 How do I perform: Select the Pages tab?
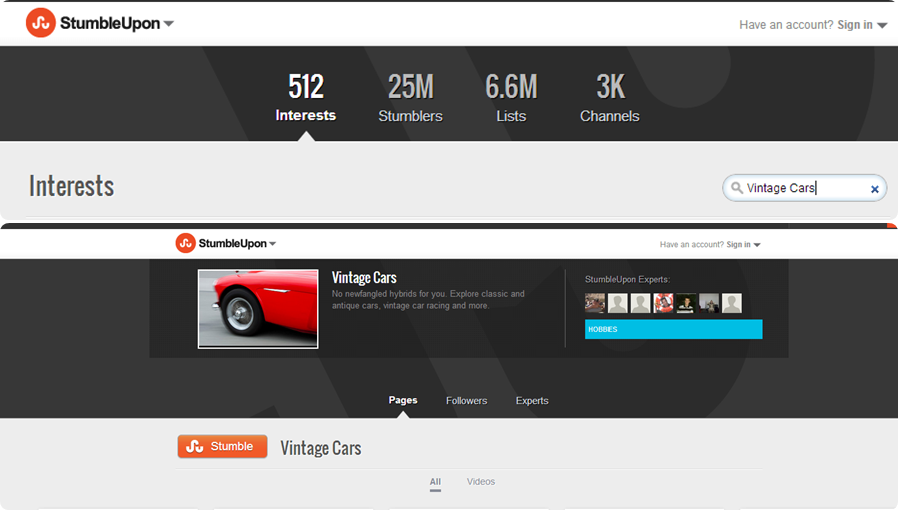pos(403,400)
